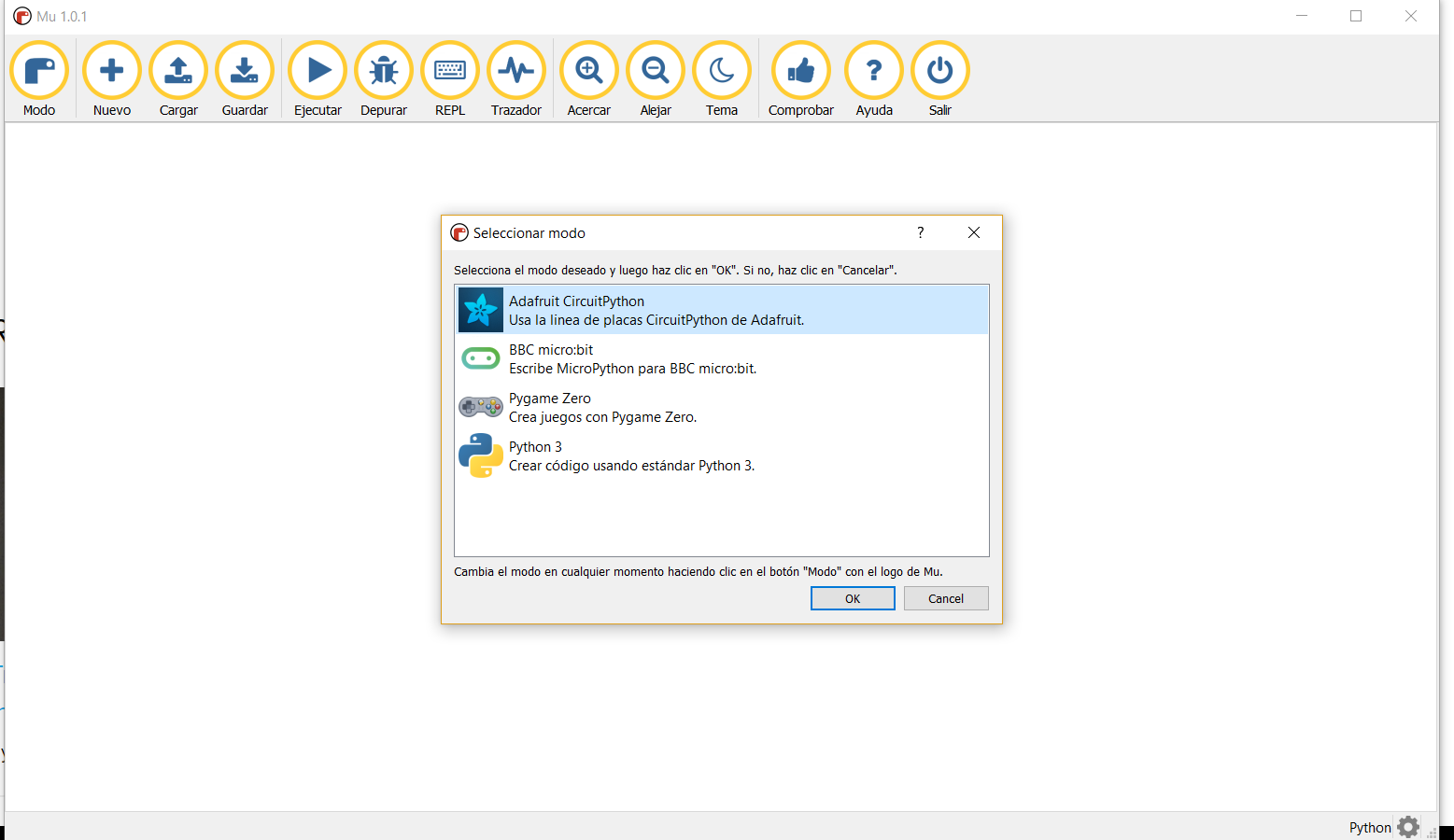
Task: Choose the Python 3 mode
Action: pyautogui.click(x=722, y=455)
